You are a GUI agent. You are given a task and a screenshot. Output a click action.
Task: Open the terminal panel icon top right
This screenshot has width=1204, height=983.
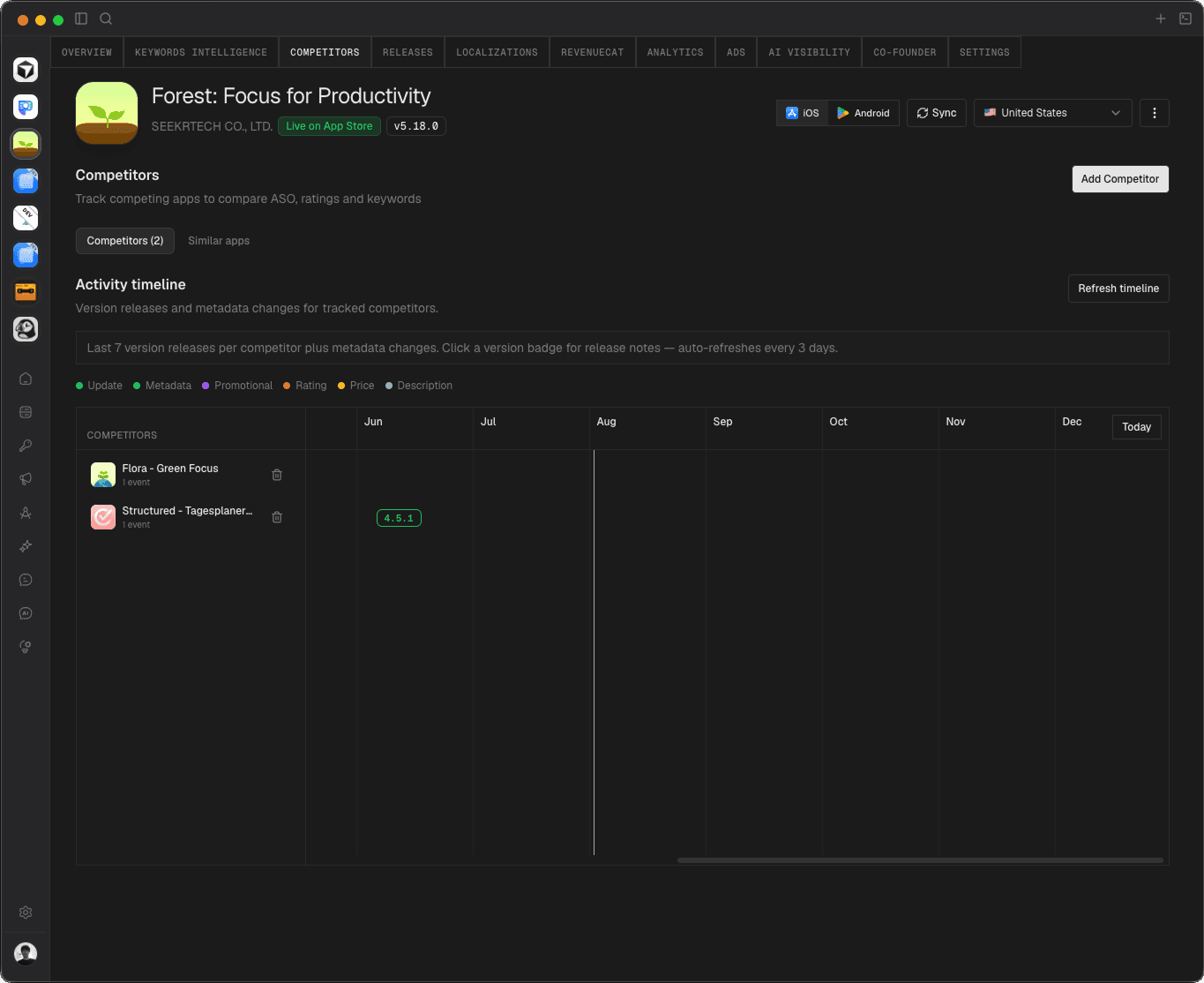point(1185,19)
